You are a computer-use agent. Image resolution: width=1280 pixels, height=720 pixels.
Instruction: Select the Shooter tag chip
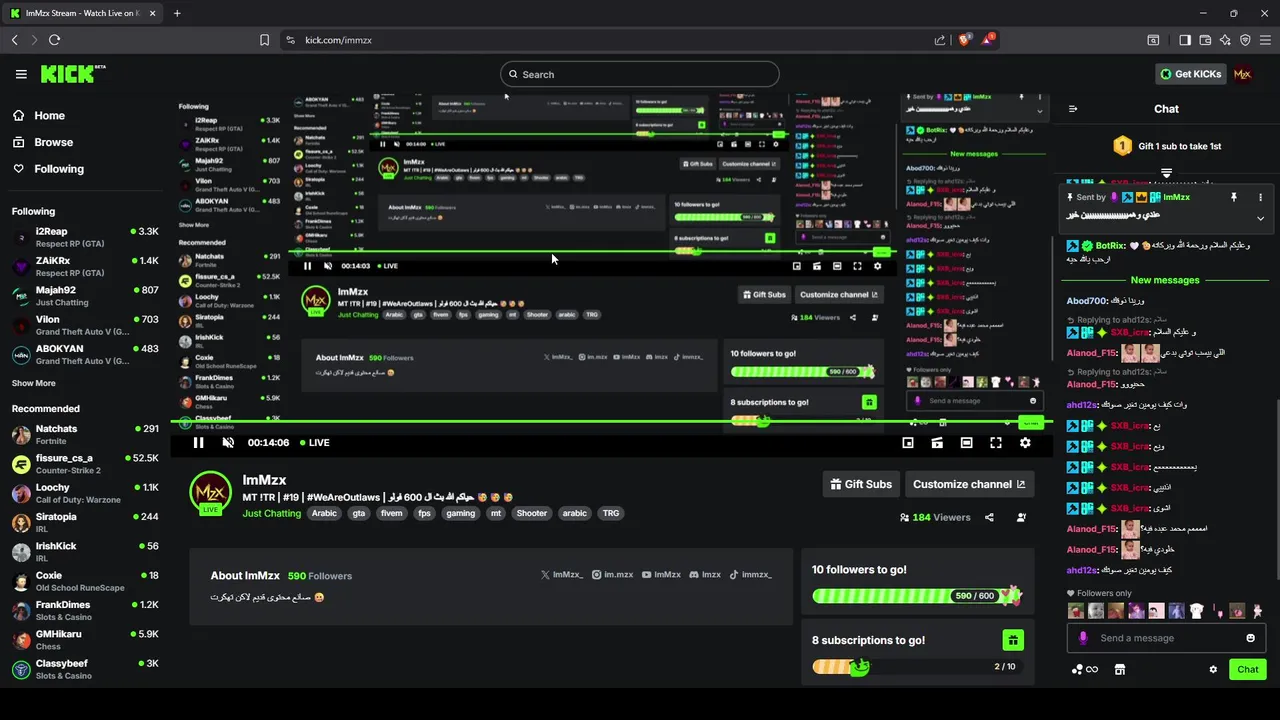pos(532,513)
